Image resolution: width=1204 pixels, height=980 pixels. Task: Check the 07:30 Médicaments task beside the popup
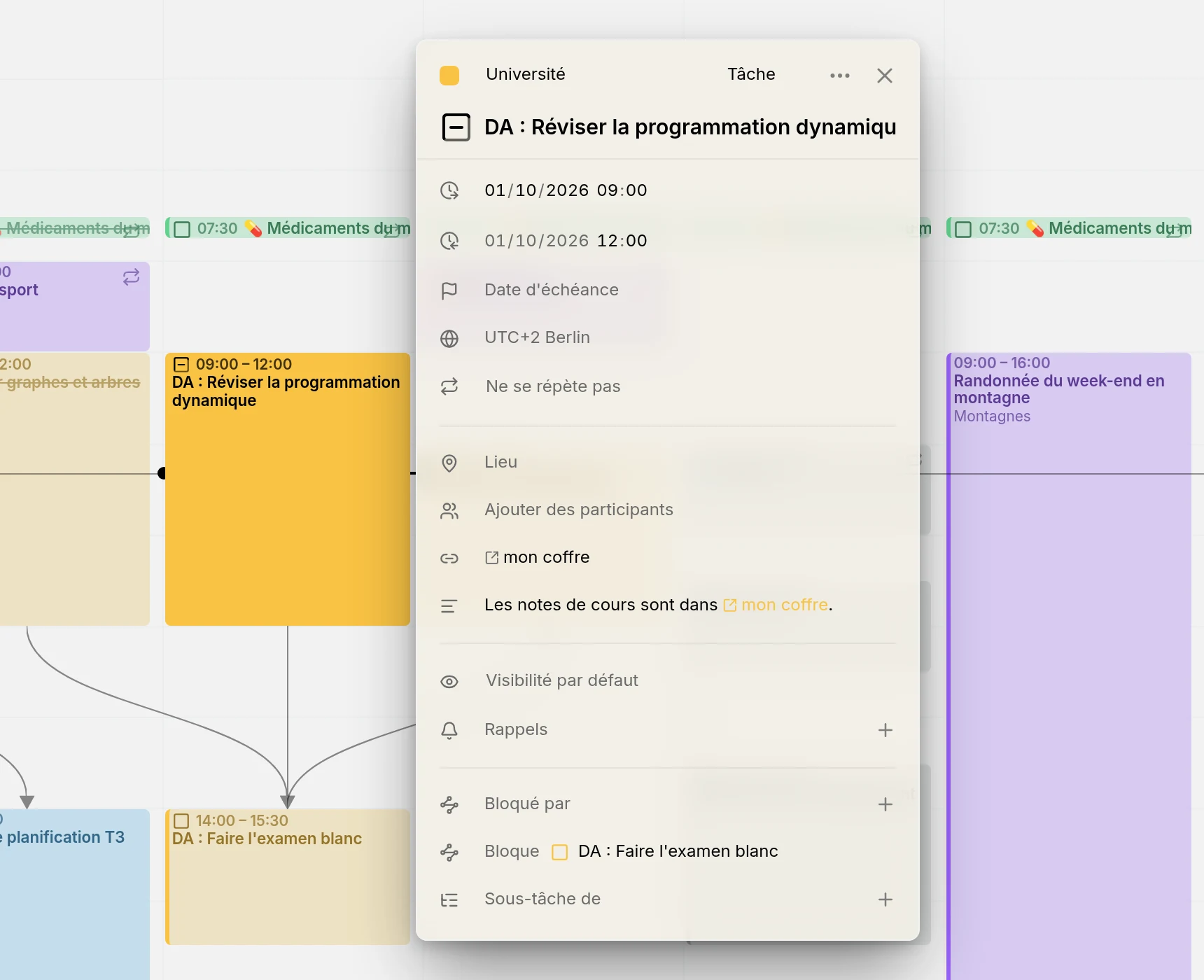(x=182, y=230)
